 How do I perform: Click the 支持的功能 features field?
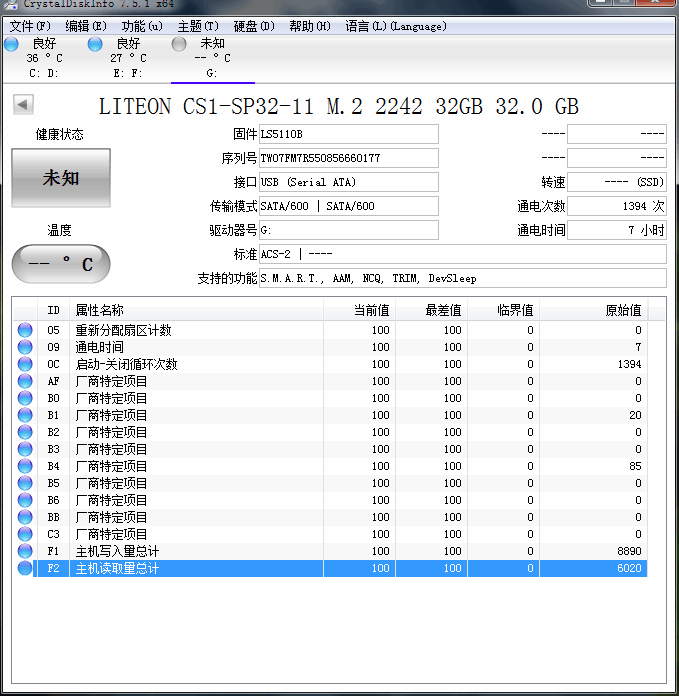462,278
